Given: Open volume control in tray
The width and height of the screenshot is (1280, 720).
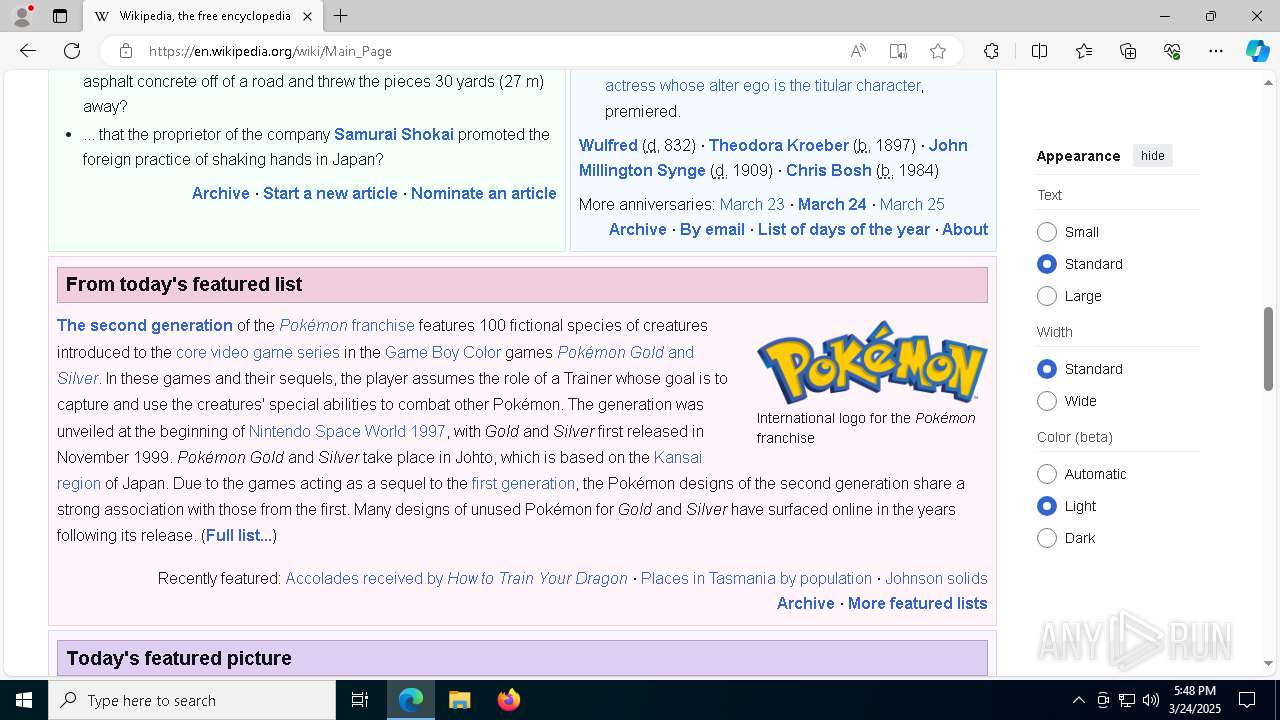Looking at the screenshot, I should click(x=1150, y=700).
